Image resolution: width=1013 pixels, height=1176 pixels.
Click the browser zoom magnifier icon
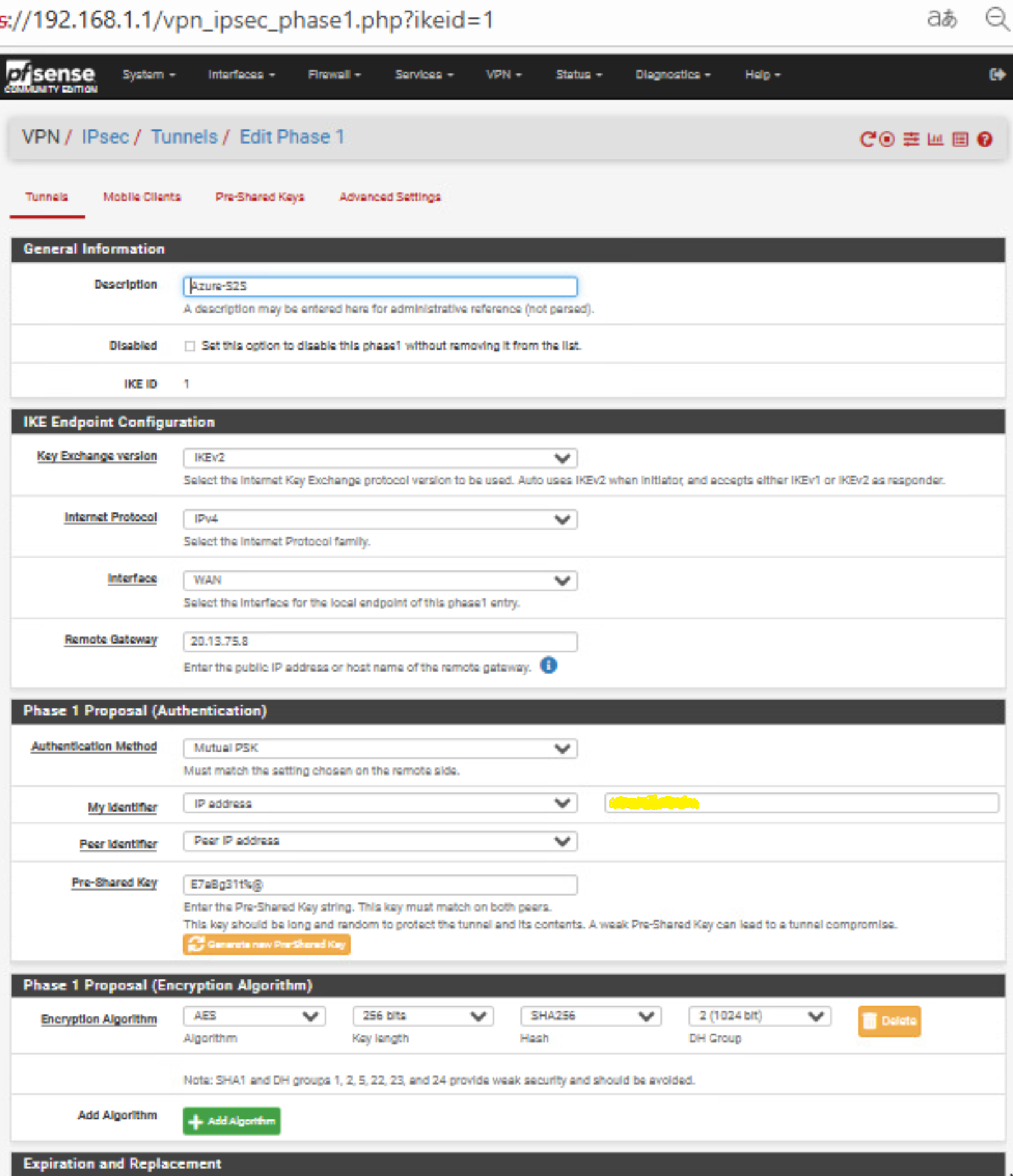[997, 19]
